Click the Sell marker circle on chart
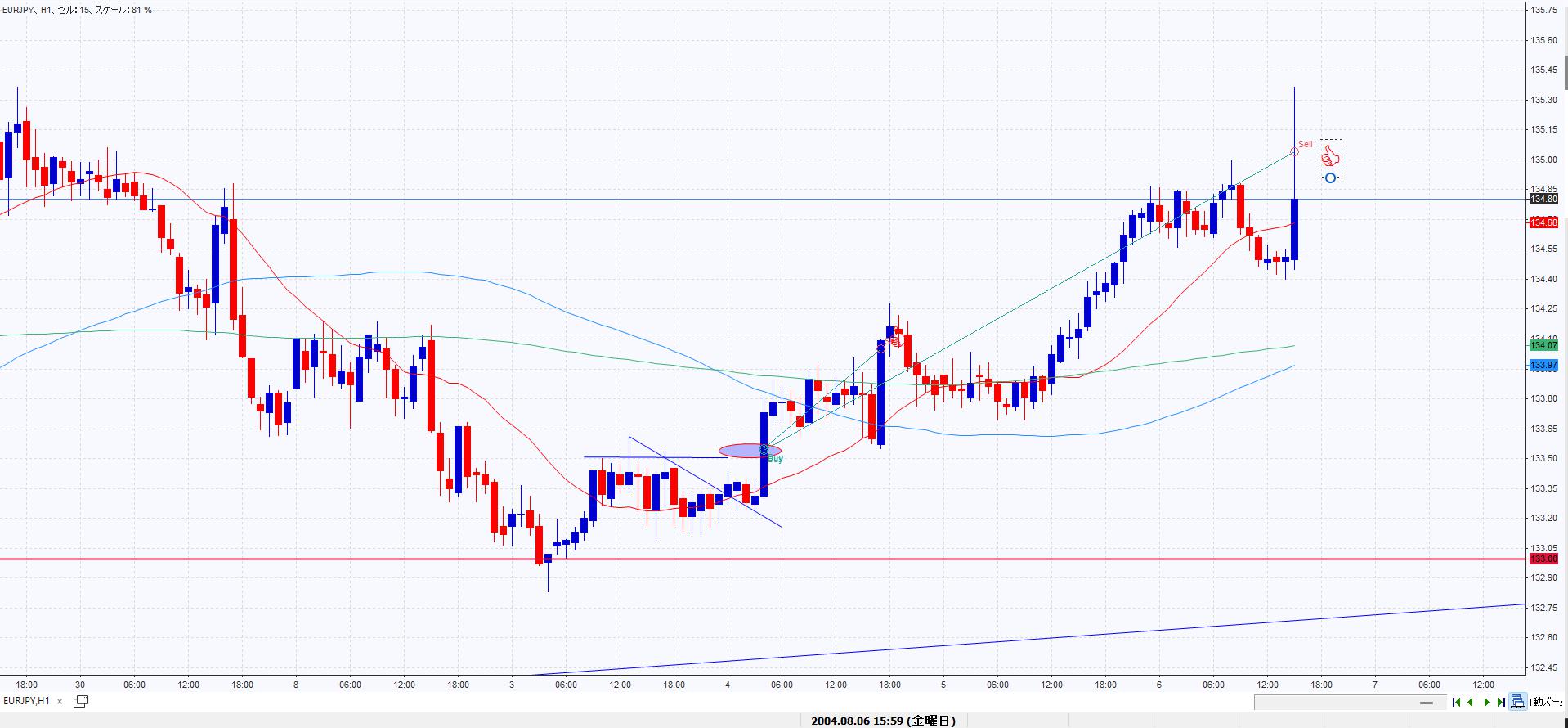Image resolution: width=1568 pixels, height=728 pixels. click(x=1294, y=151)
